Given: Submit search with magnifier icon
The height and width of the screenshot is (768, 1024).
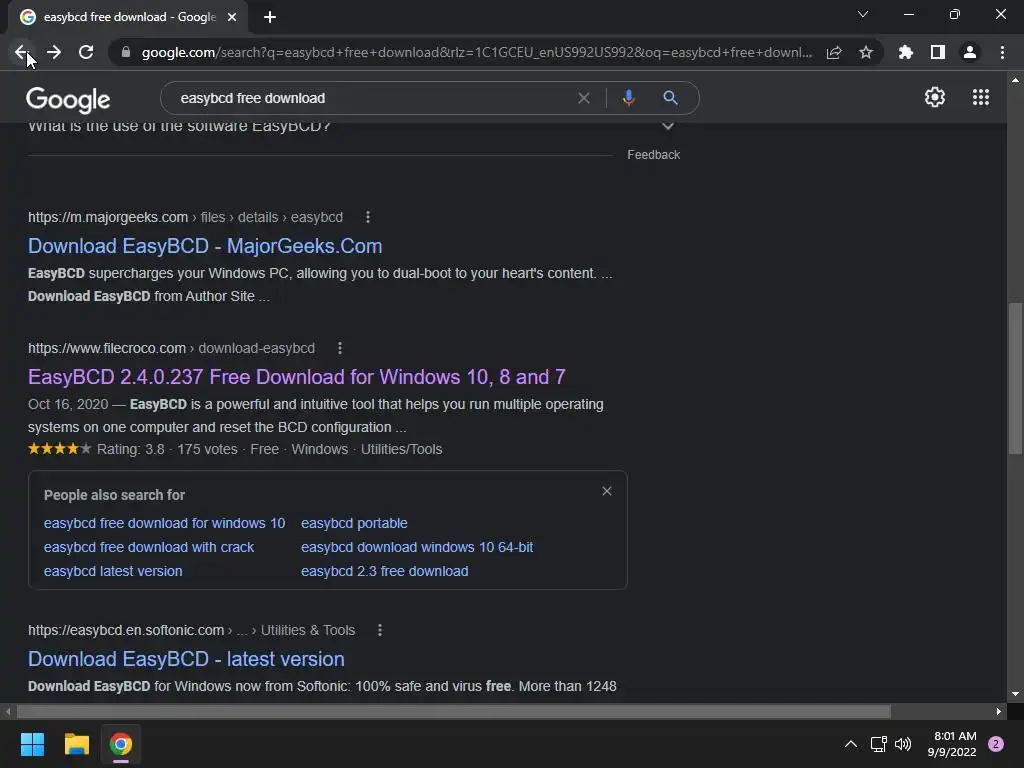Looking at the screenshot, I should [x=670, y=98].
